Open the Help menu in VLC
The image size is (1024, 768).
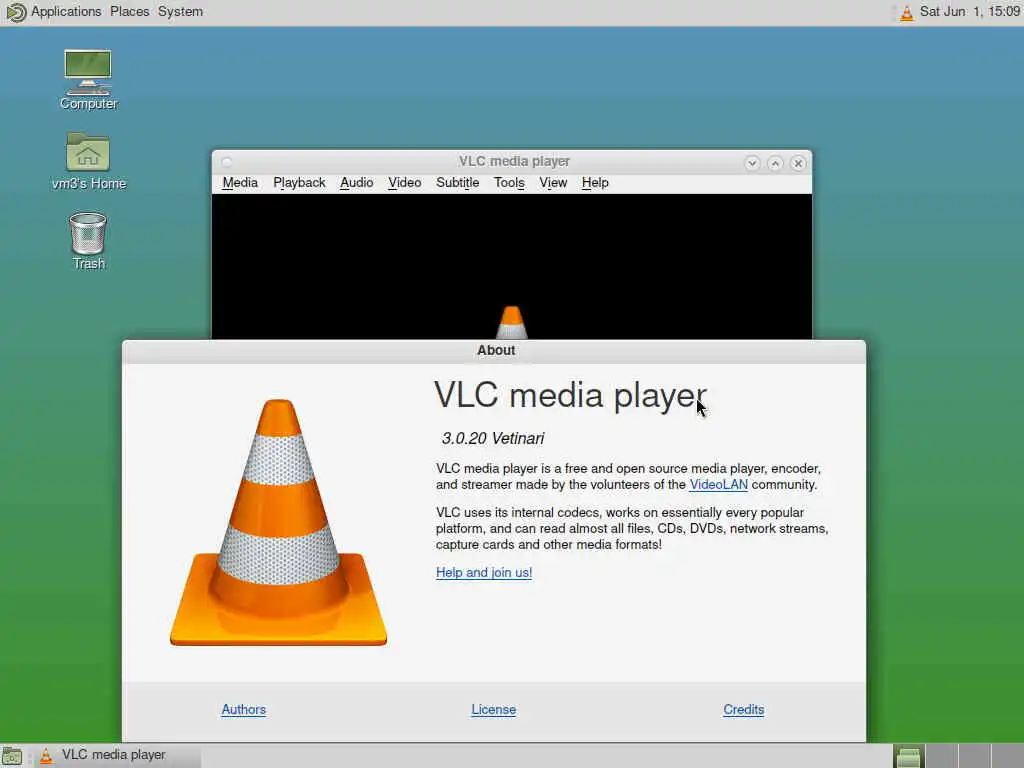tap(595, 183)
